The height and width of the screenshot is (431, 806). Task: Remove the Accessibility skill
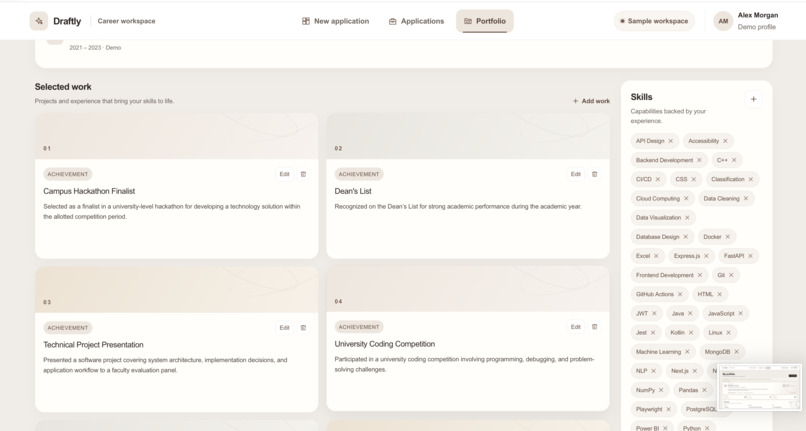[725, 141]
